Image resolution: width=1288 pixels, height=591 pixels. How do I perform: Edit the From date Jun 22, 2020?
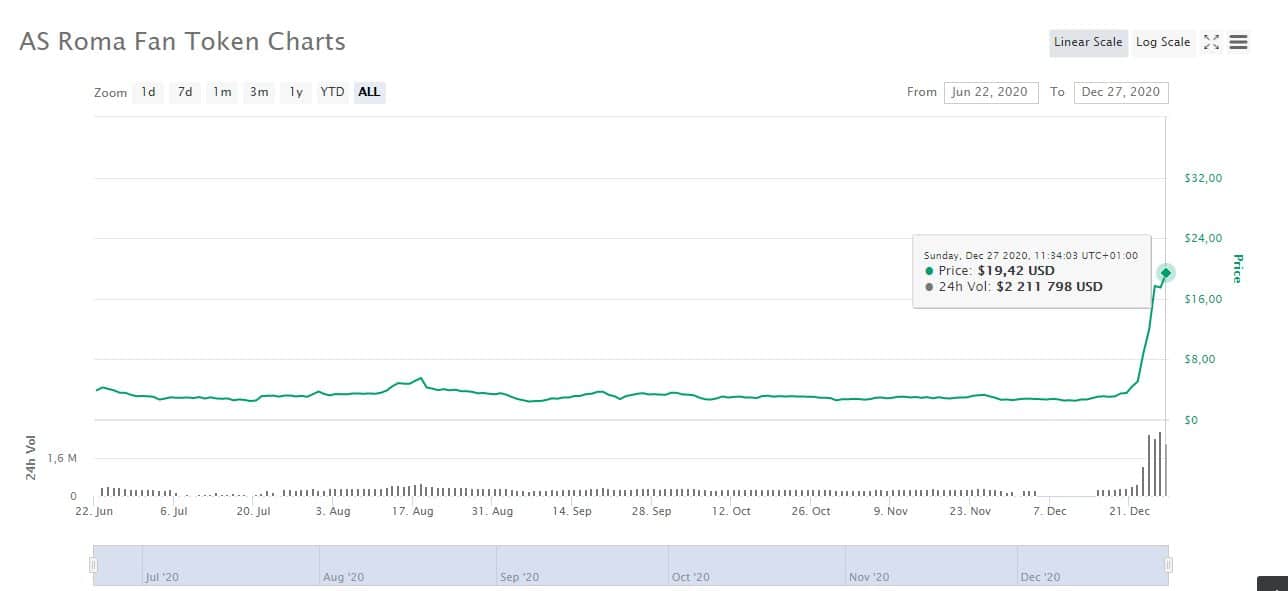990,92
